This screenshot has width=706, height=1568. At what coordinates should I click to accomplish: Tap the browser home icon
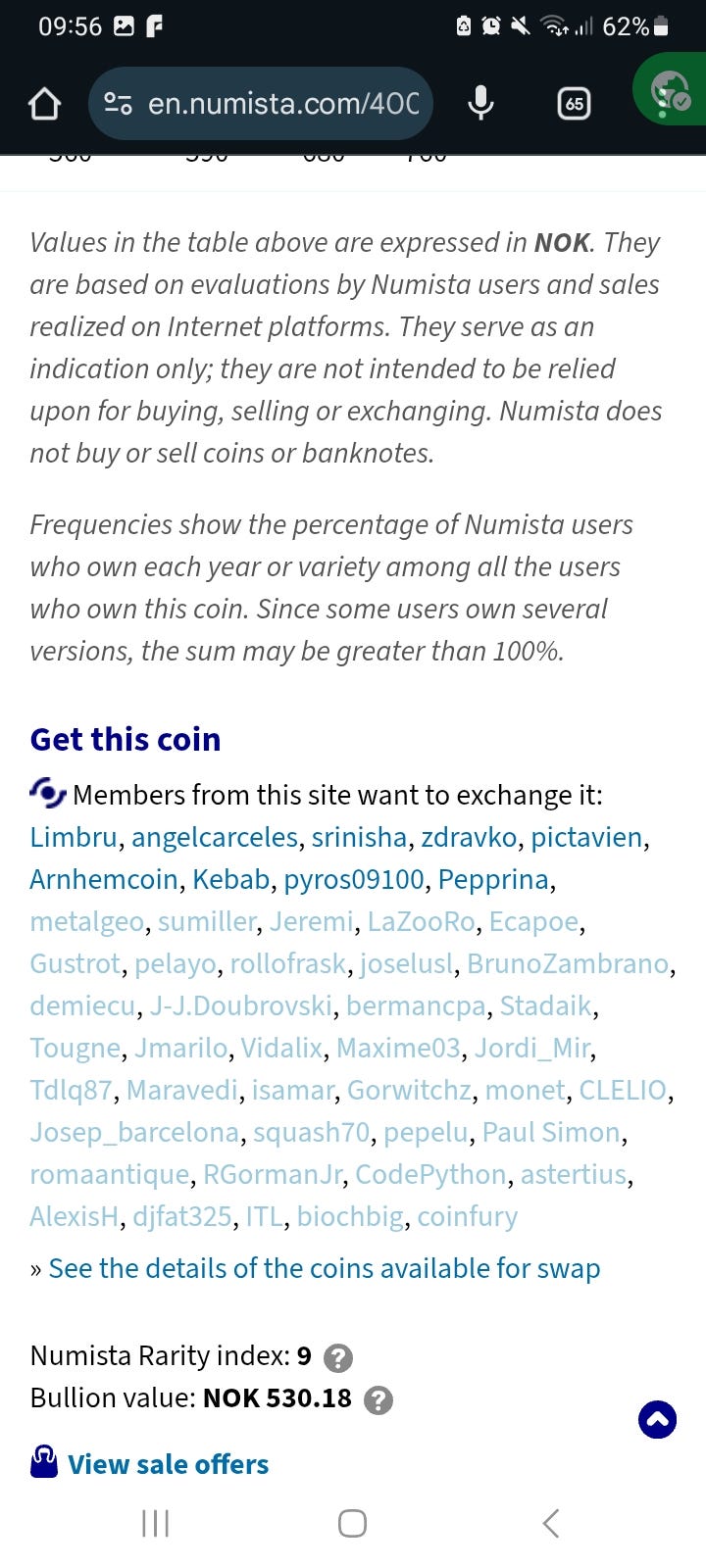44,103
